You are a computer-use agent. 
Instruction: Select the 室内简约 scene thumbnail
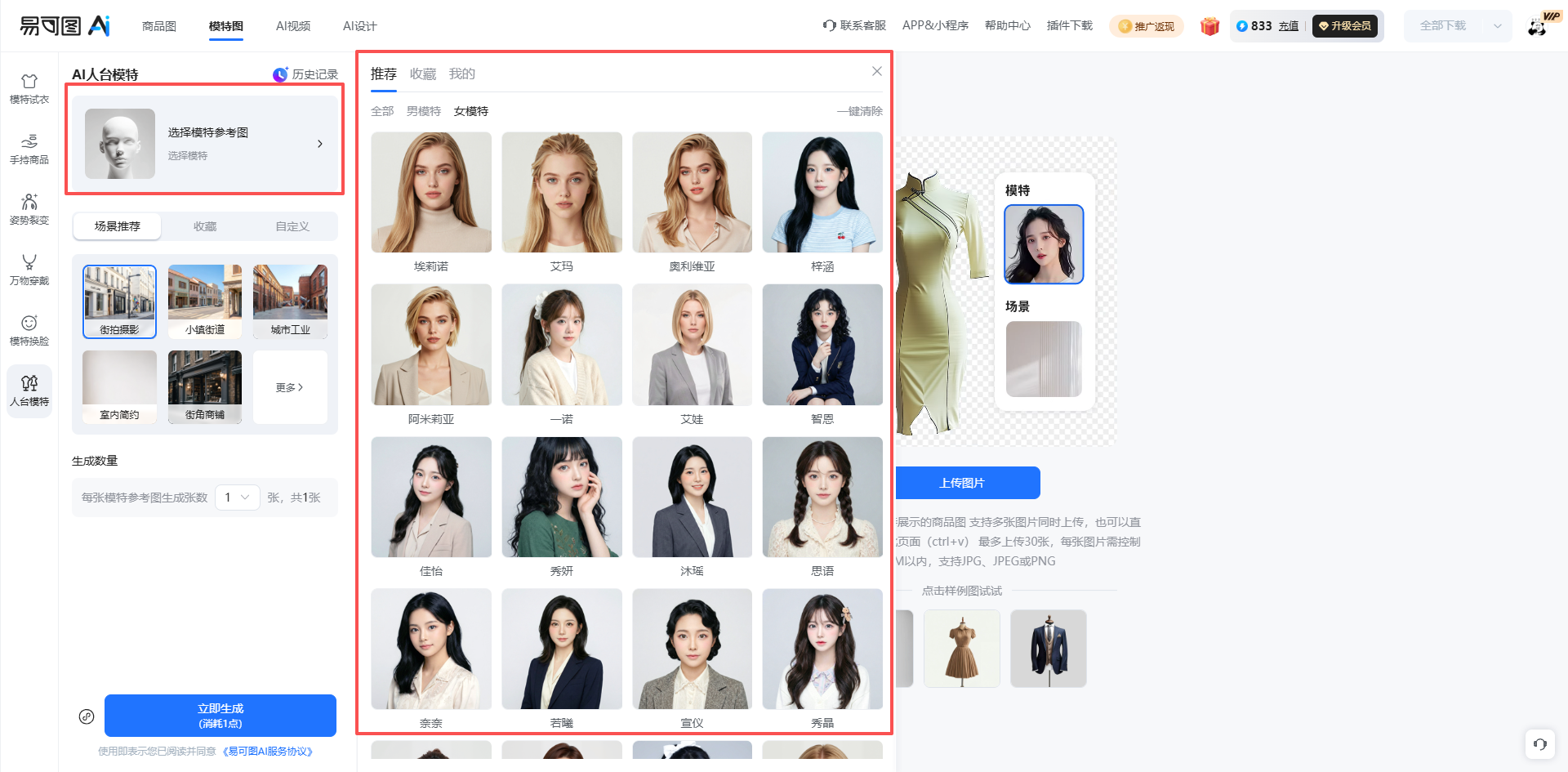click(x=119, y=387)
